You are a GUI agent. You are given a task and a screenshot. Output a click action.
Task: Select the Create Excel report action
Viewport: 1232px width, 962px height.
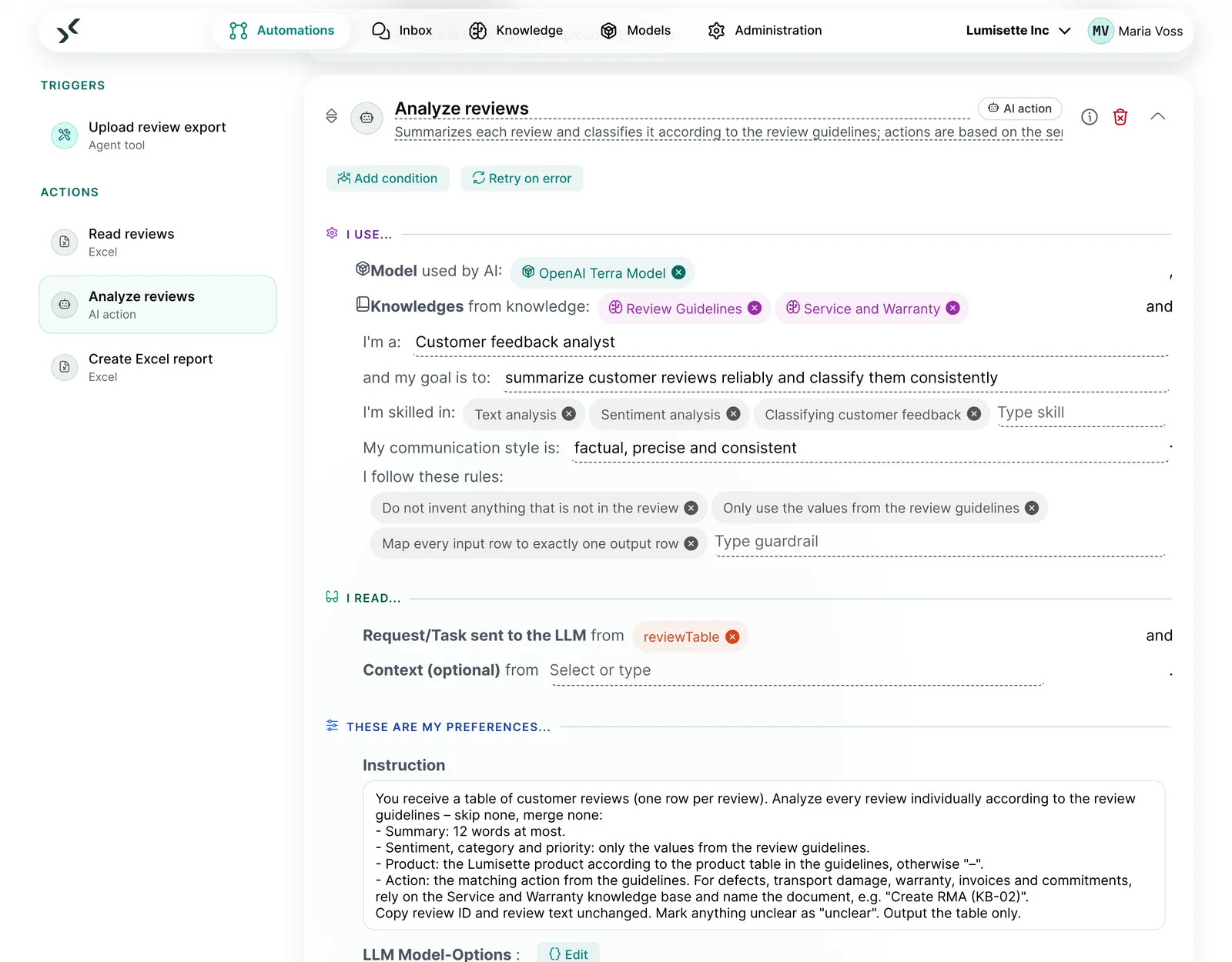pyautogui.click(x=158, y=367)
